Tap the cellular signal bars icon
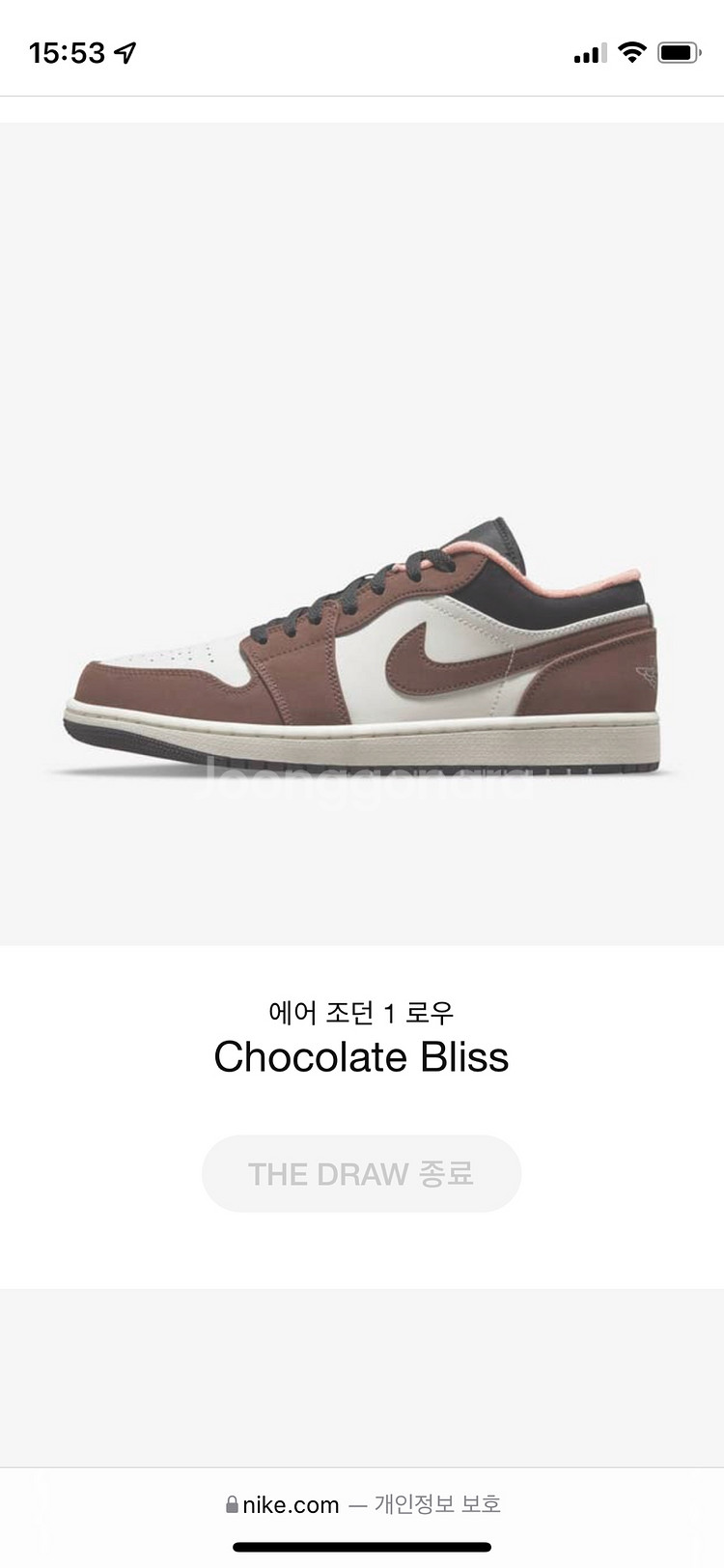This screenshot has height=1568, width=724. [x=590, y=53]
